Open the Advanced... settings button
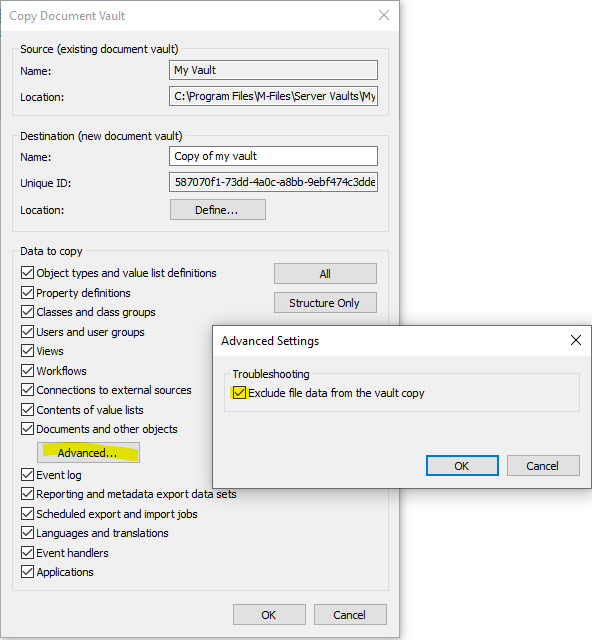592x640 pixels. (x=88, y=453)
